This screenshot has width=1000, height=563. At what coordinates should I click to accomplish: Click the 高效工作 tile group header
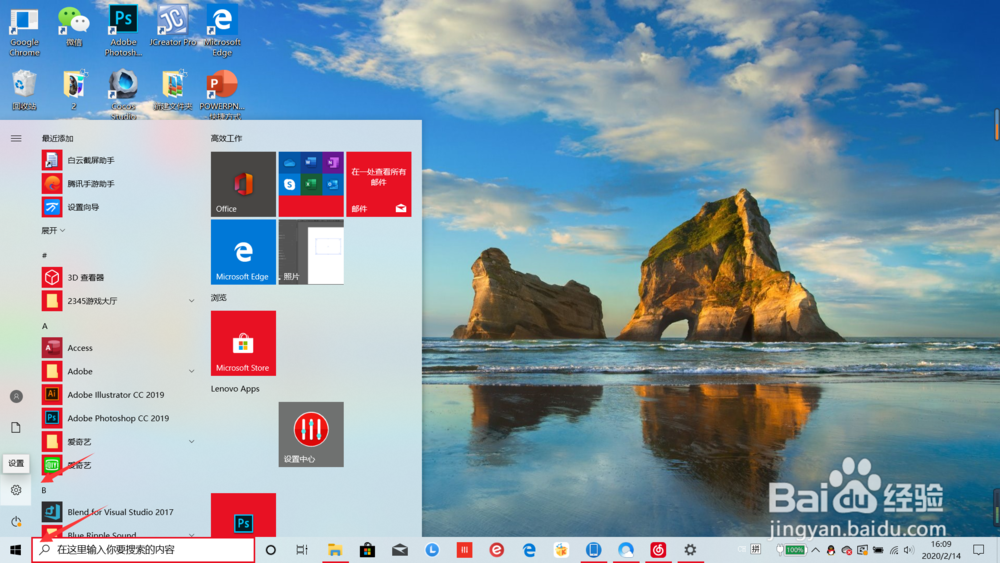pyautogui.click(x=226, y=138)
